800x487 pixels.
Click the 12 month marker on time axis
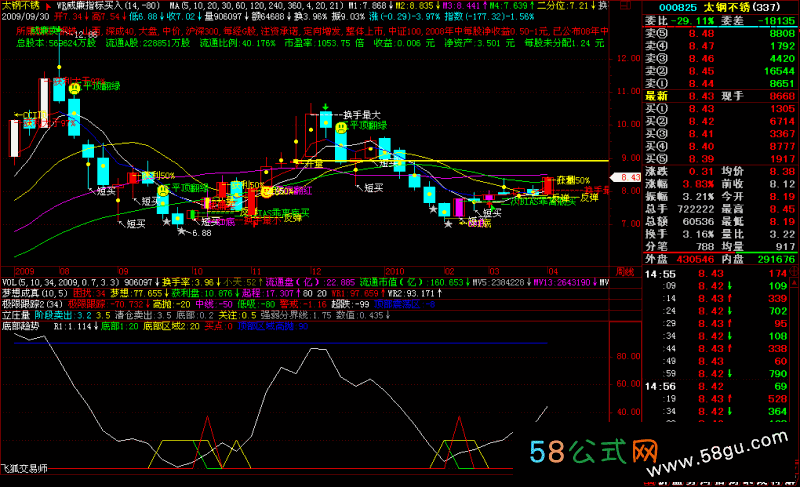click(317, 272)
